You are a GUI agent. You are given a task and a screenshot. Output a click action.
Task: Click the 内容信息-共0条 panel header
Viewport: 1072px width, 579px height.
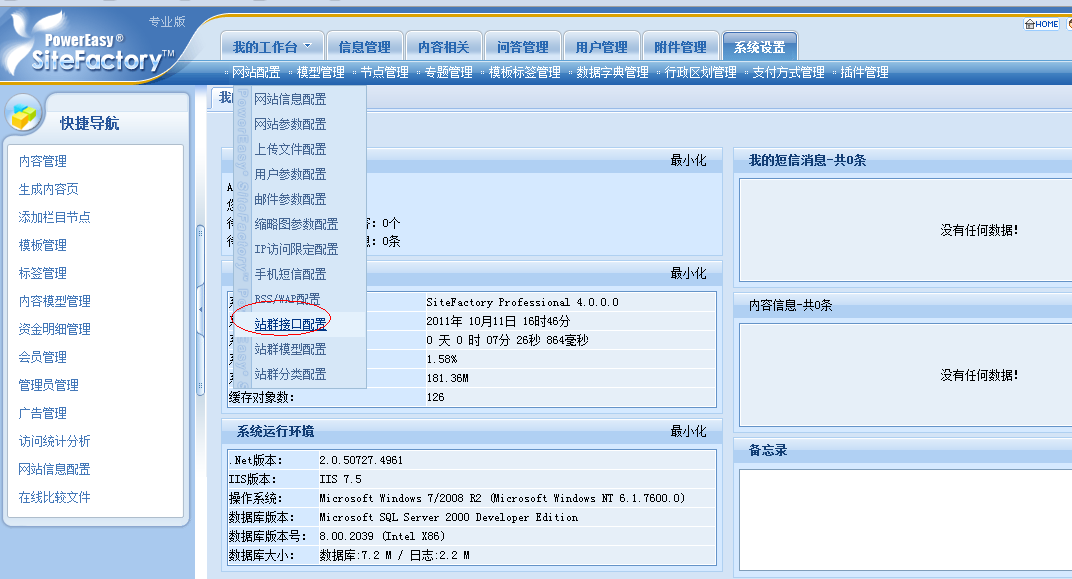pos(902,306)
